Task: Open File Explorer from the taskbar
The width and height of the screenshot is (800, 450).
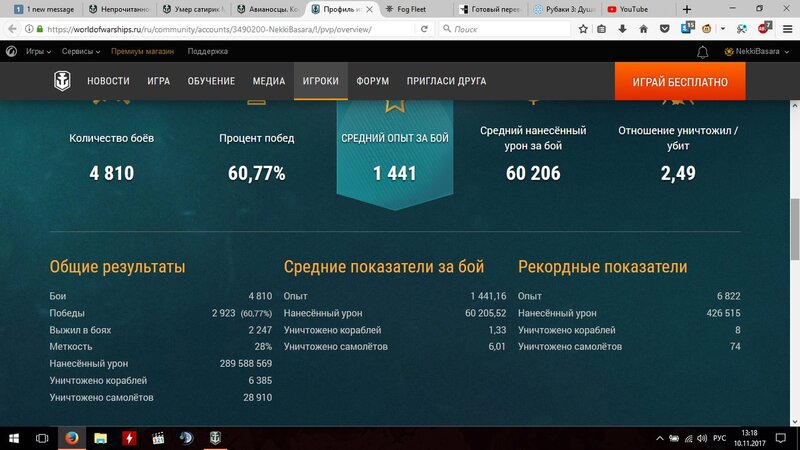Action: pyautogui.click(x=101, y=438)
